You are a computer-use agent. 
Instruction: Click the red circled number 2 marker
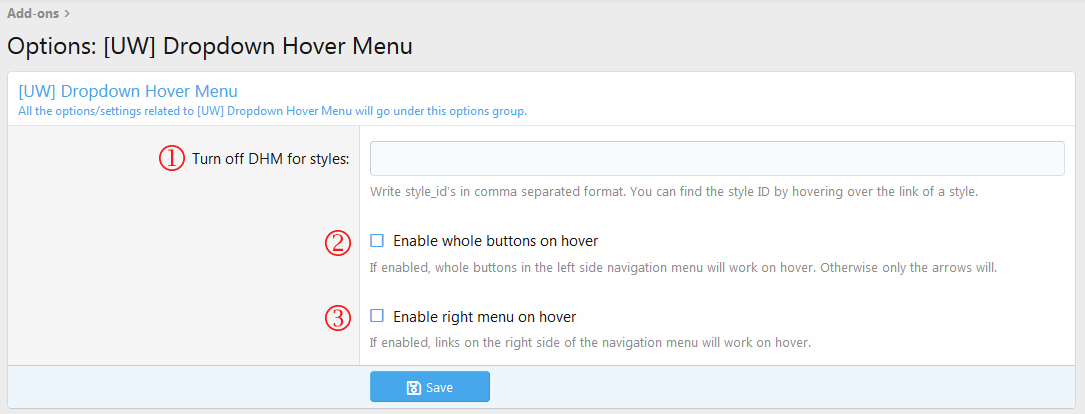[338, 242]
